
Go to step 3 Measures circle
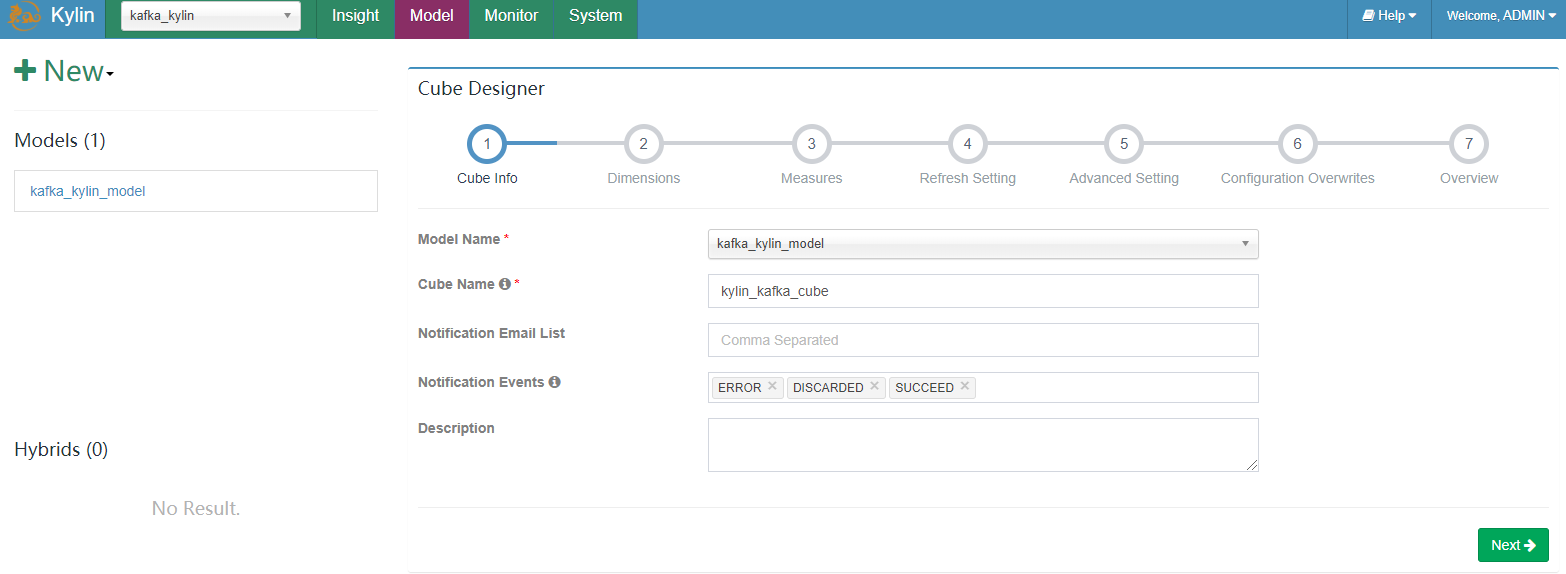[811, 144]
